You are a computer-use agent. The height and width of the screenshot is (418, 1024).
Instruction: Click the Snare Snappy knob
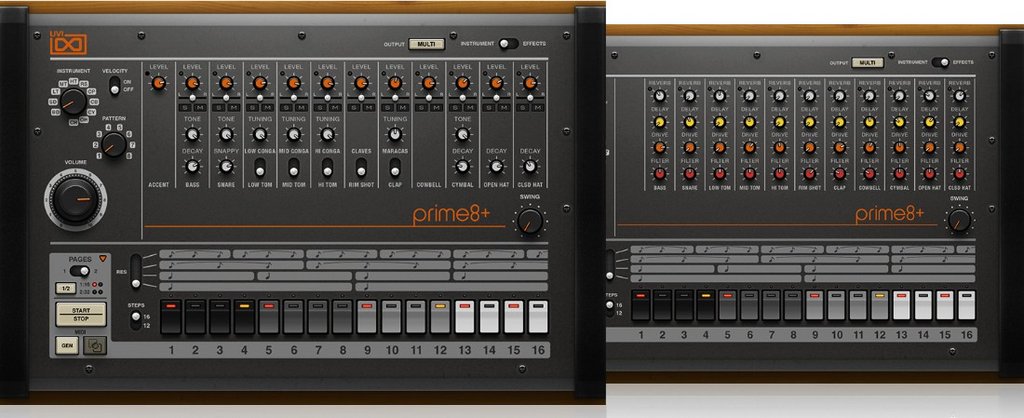(x=226, y=166)
